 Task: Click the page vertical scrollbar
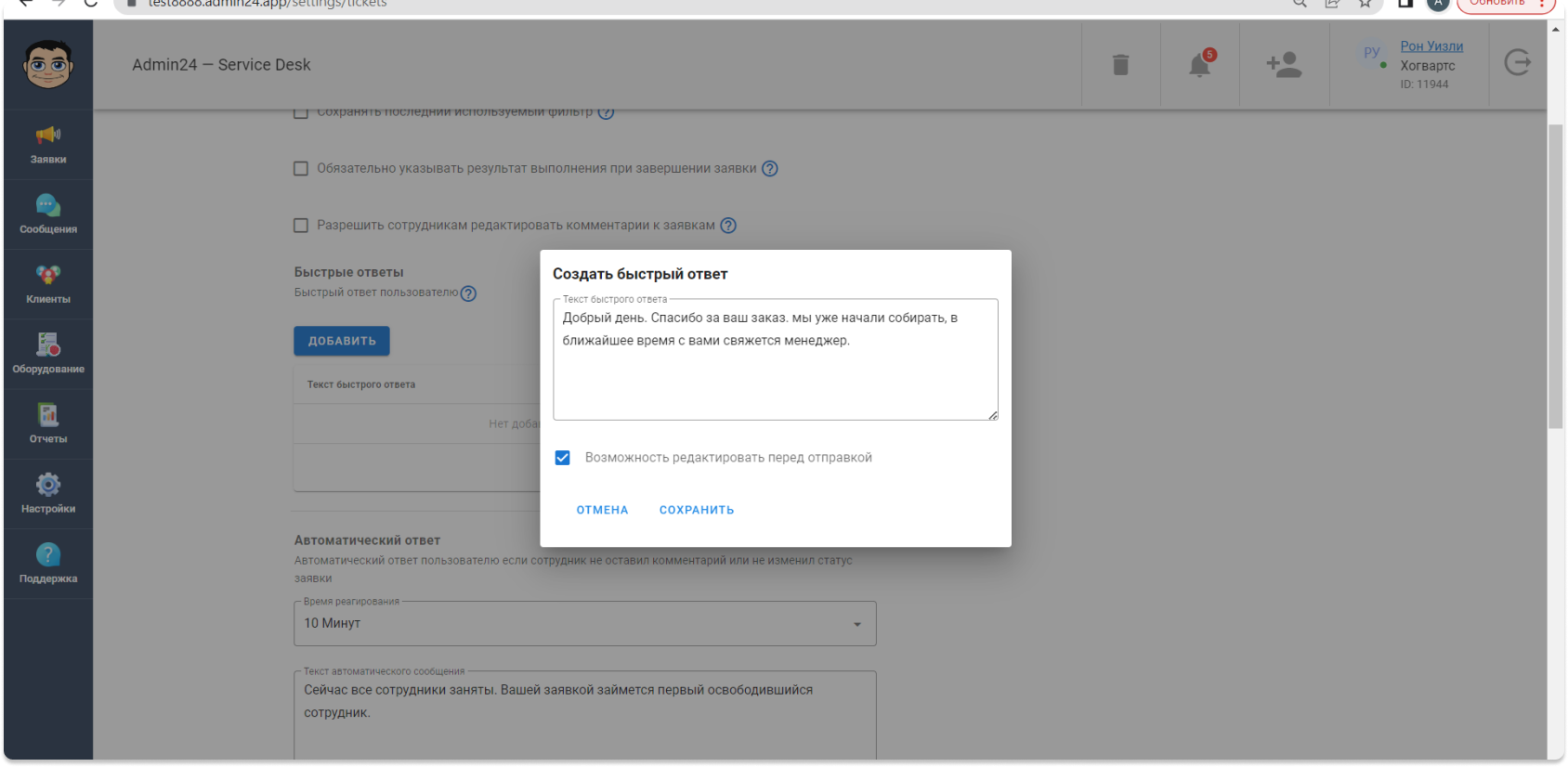pos(1556,277)
